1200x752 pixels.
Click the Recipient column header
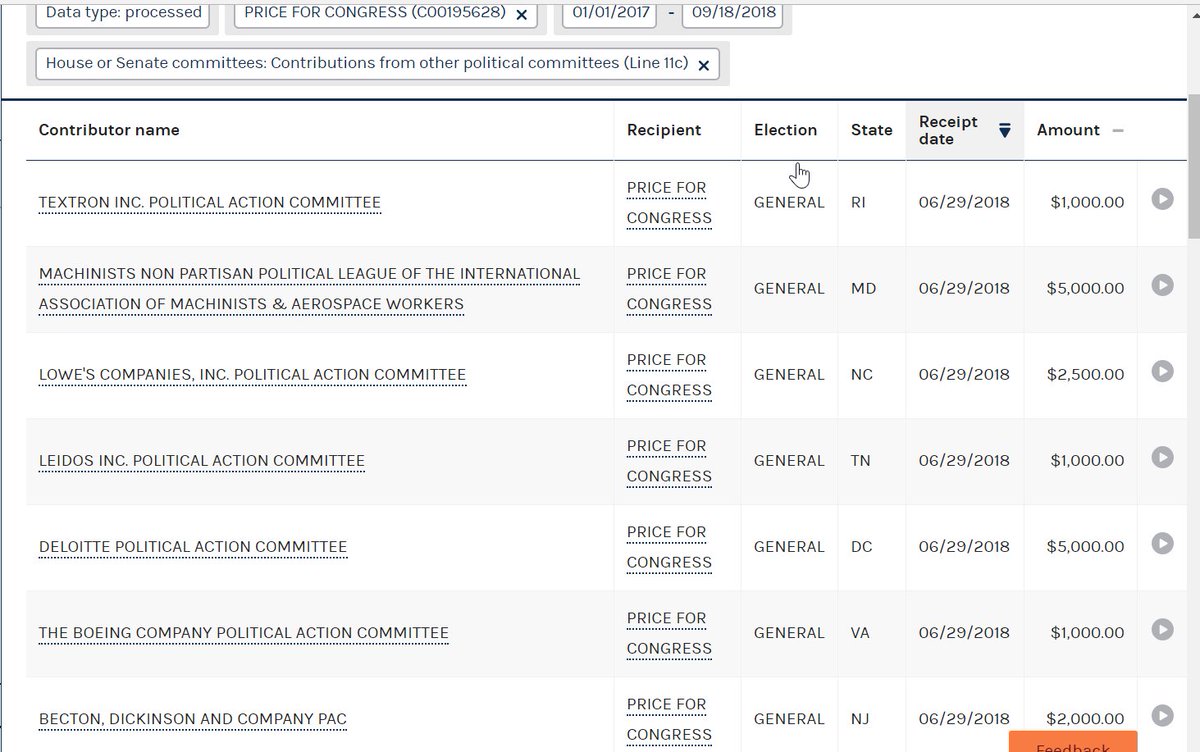pos(664,130)
